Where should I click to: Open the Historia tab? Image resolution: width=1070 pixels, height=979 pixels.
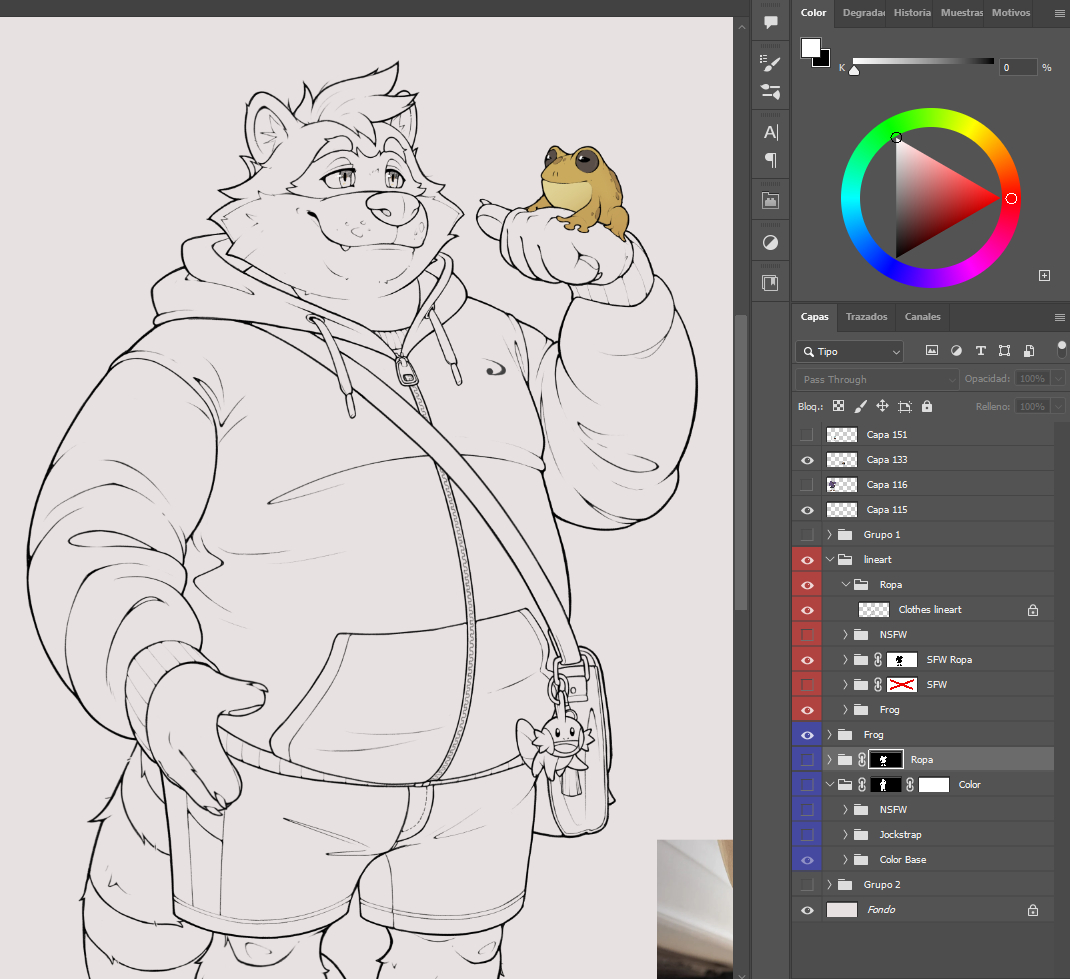coord(911,13)
